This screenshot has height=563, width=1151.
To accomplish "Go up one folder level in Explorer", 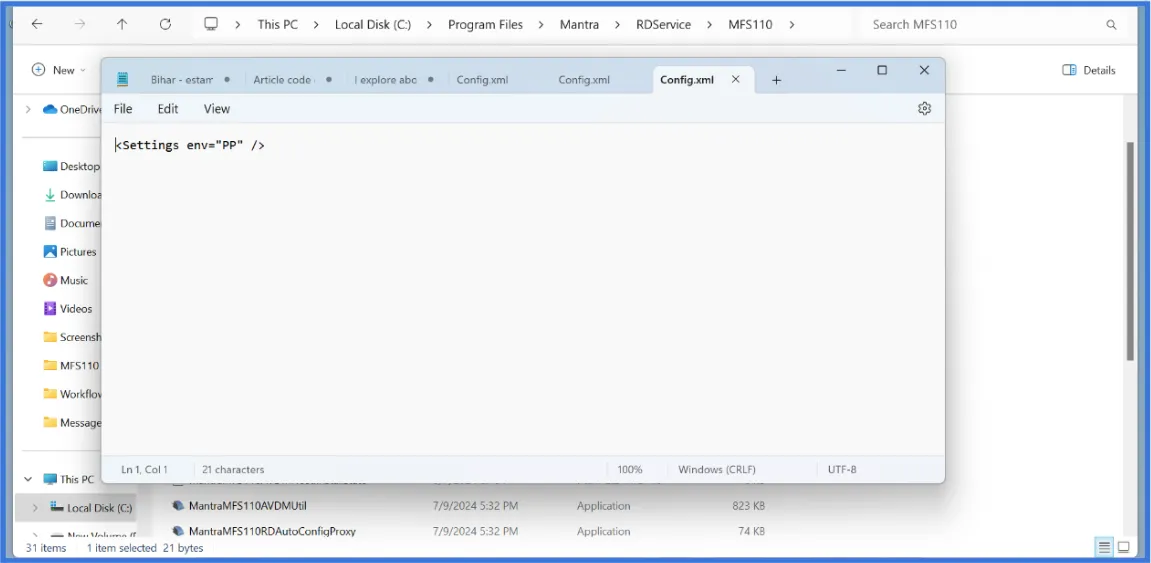I will pos(122,24).
